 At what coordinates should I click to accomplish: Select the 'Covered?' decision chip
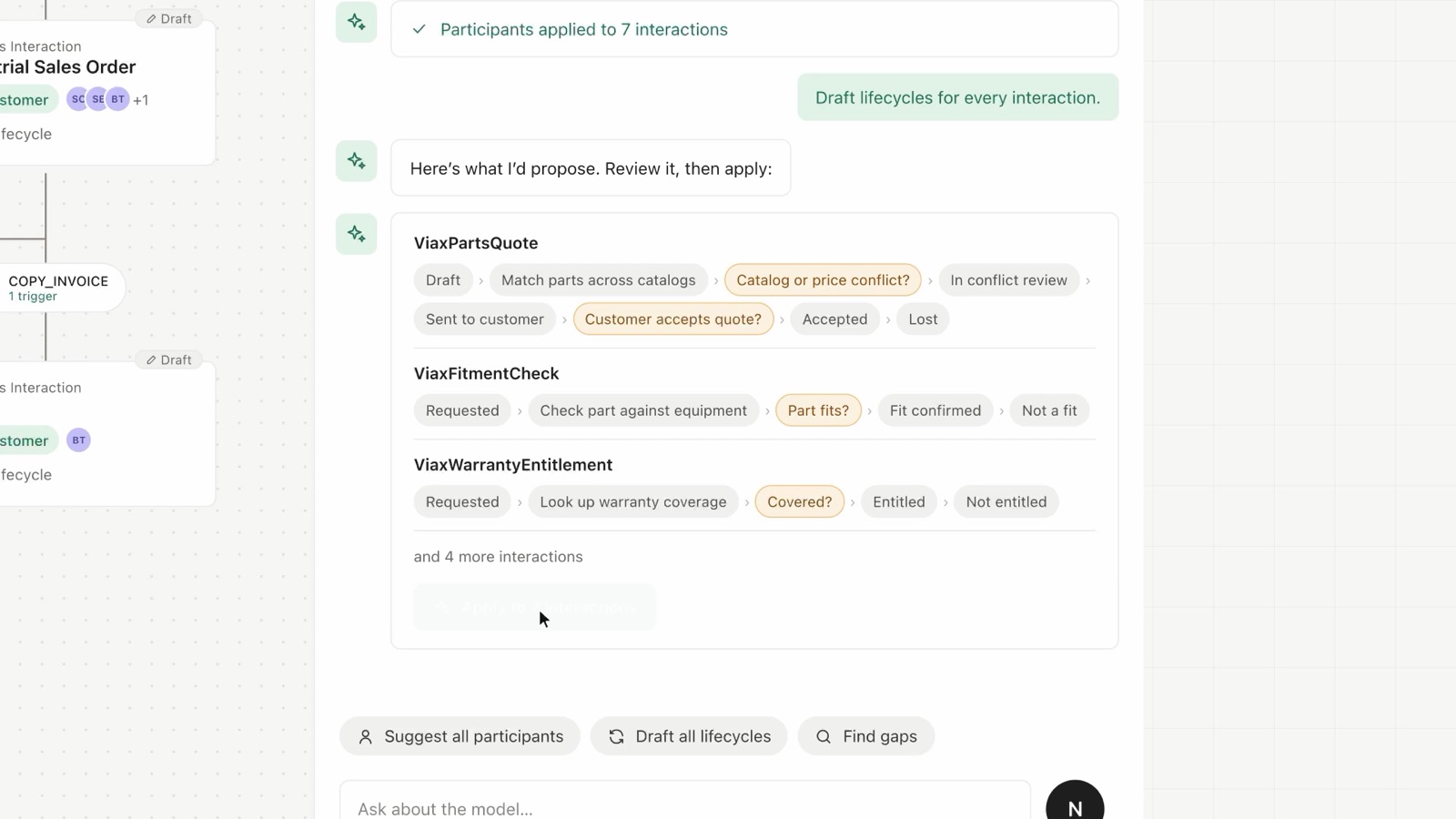coord(800,502)
